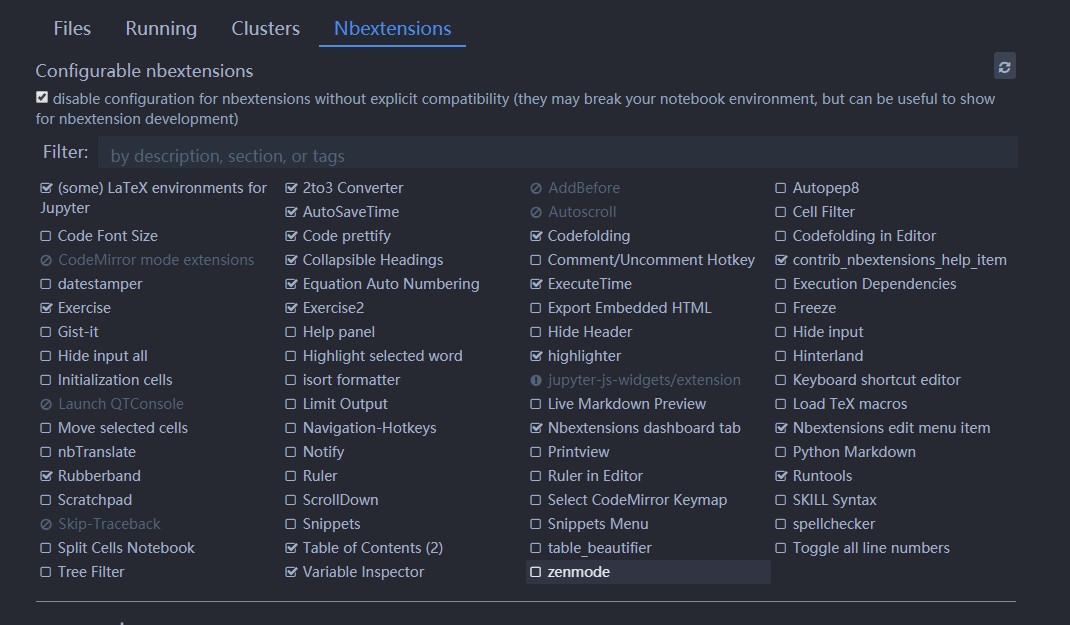Open the Running tab

coord(161,29)
